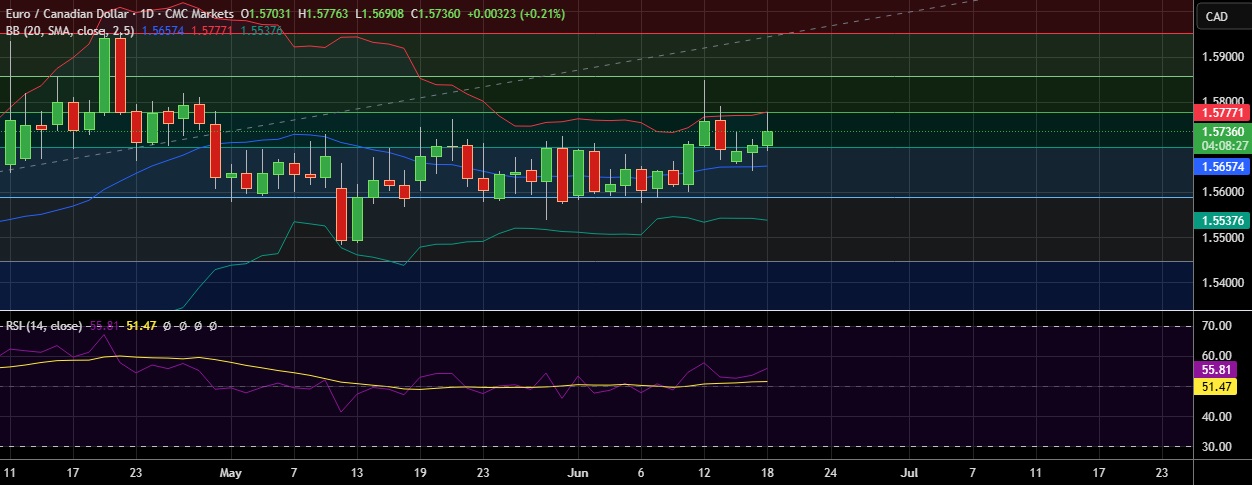Image resolution: width=1252 pixels, height=485 pixels.
Task: Click 1.54000 on the price scale
Action: click(x=1223, y=283)
